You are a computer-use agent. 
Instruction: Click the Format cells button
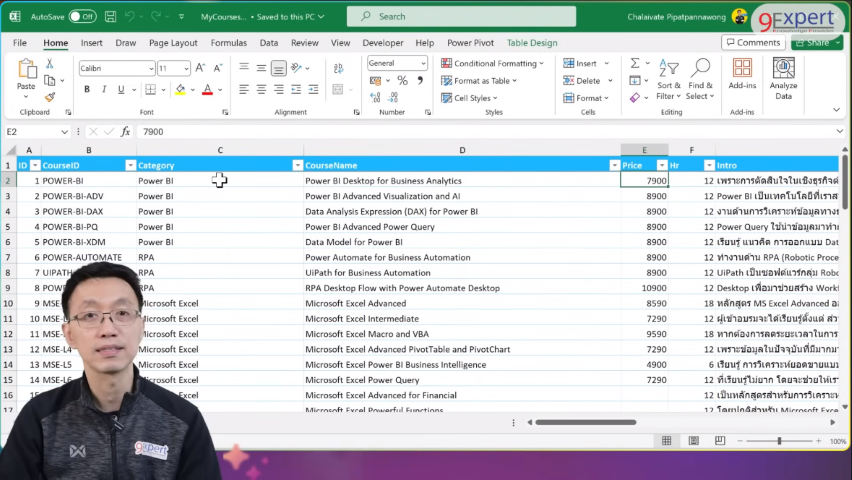coord(586,98)
